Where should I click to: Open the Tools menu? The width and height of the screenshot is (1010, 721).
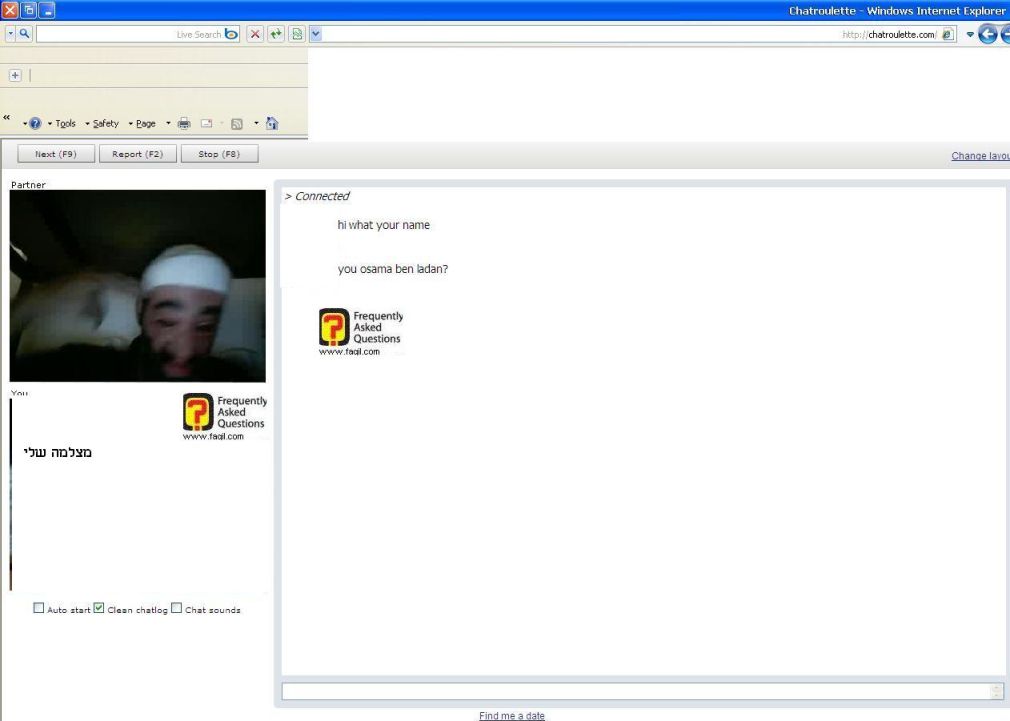[x=65, y=124]
